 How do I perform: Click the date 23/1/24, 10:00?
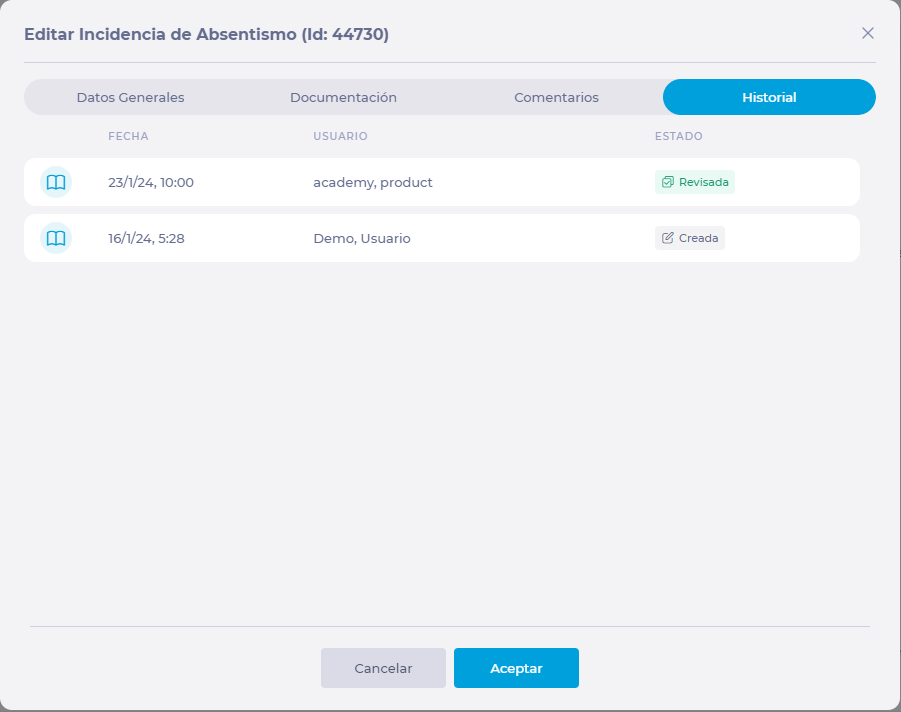(x=151, y=182)
